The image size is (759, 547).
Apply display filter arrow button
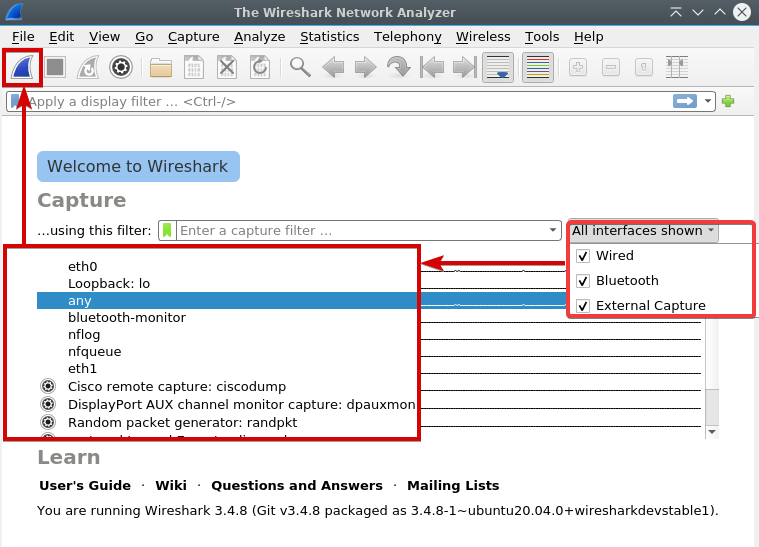685,101
